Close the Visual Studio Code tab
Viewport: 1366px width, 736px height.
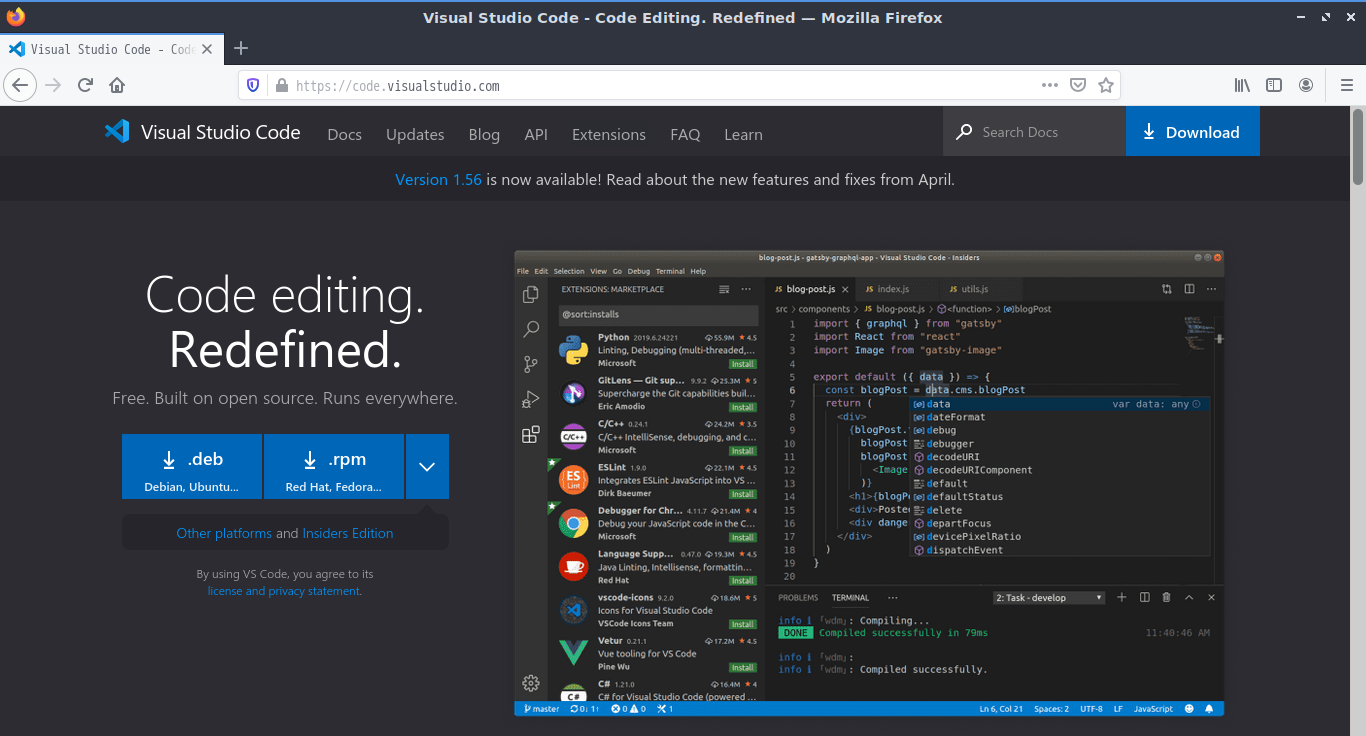coord(209,49)
